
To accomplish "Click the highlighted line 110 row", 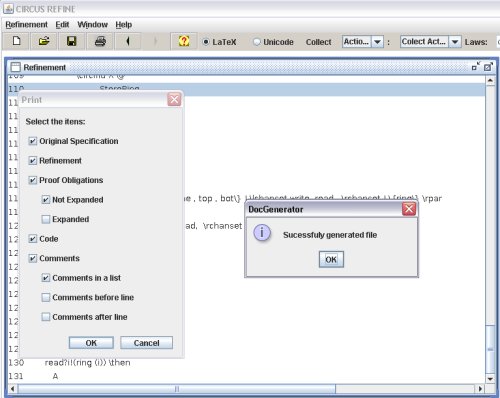I will (x=247, y=89).
